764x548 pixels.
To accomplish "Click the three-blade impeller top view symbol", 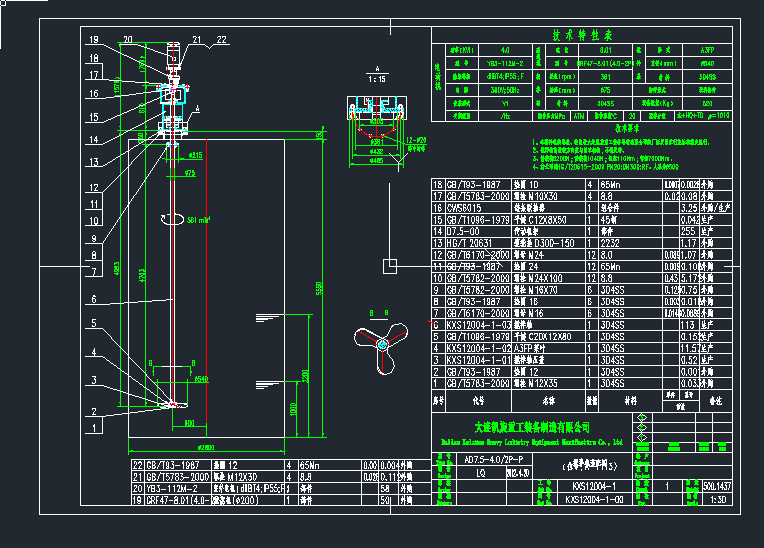I will click(x=381, y=341).
